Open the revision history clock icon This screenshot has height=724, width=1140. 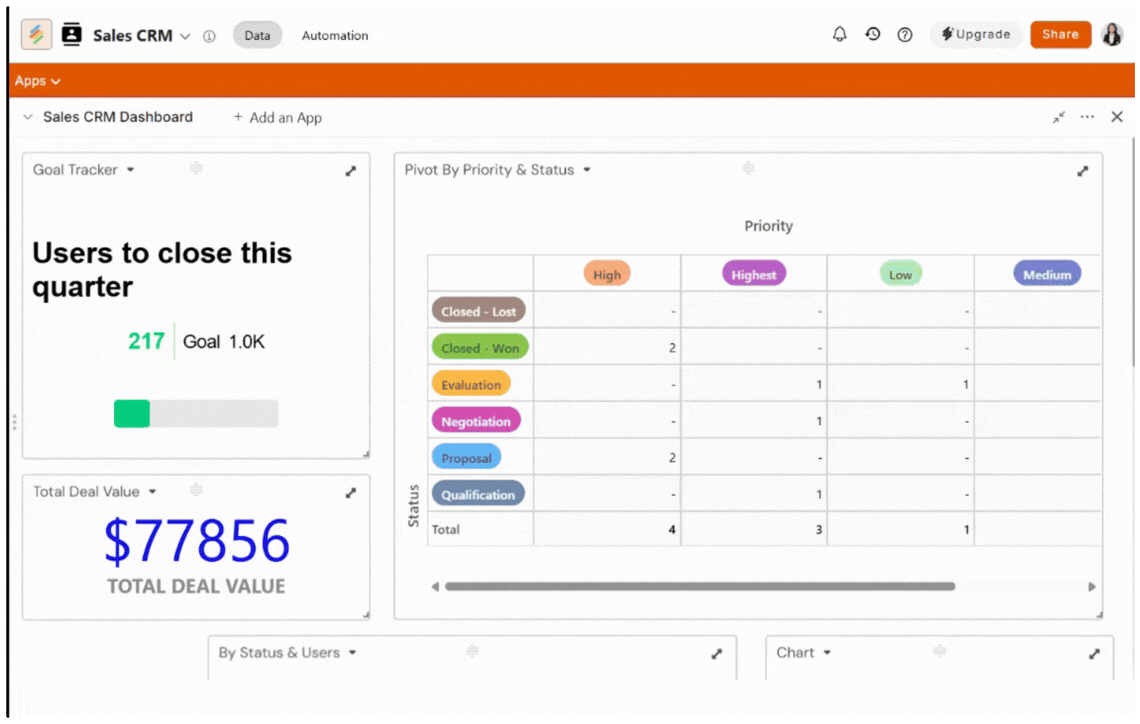(x=873, y=35)
